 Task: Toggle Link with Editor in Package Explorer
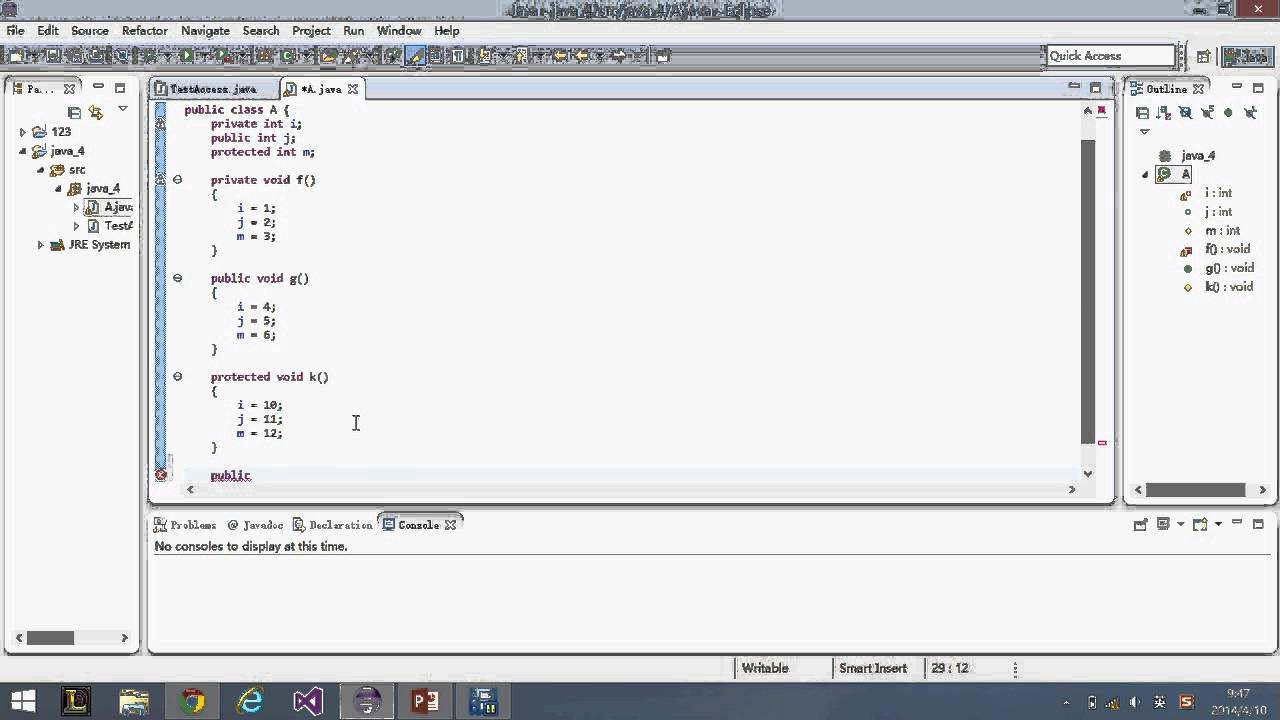click(x=96, y=112)
